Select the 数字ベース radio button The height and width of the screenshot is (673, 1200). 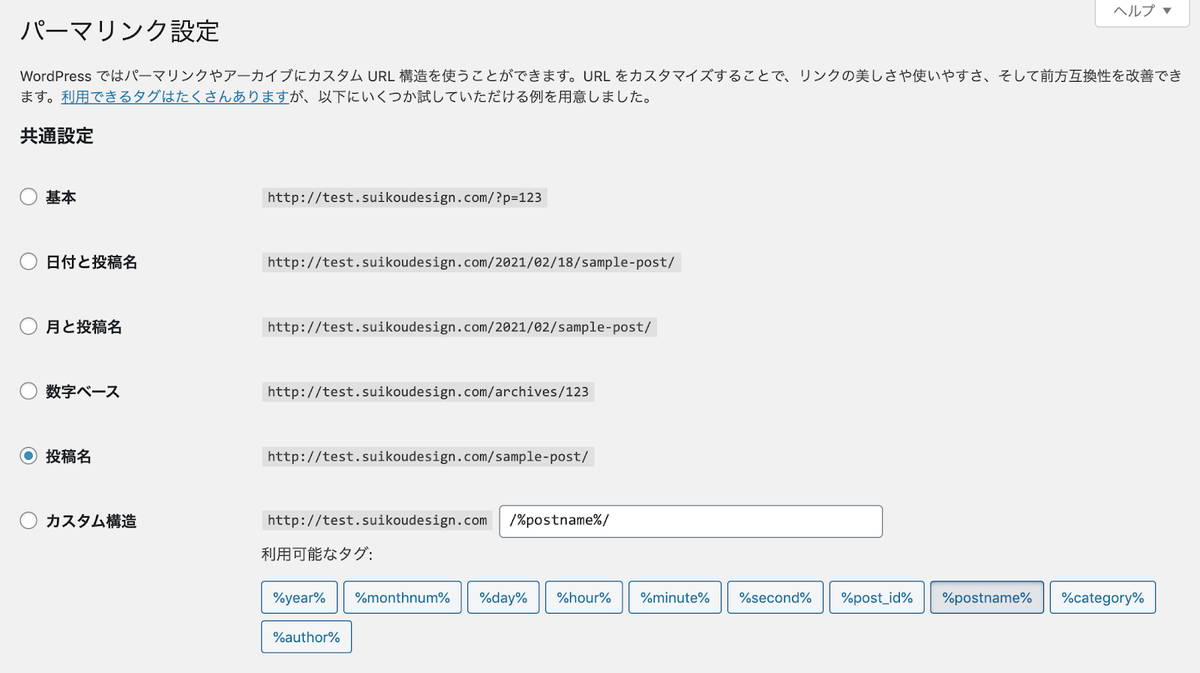[x=29, y=391]
